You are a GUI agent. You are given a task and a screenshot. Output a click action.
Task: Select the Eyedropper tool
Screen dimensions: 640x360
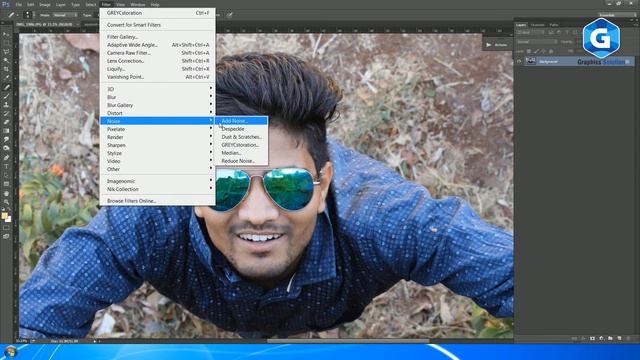click(6, 78)
